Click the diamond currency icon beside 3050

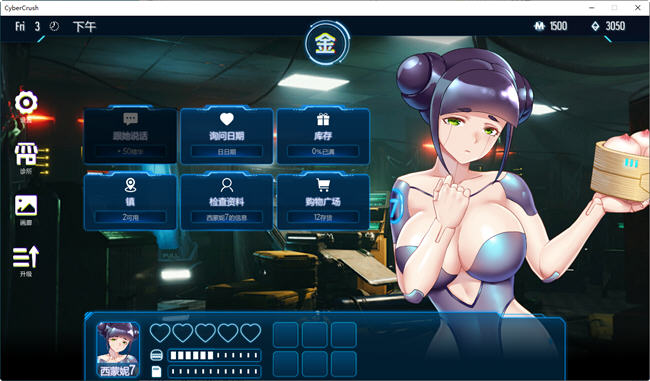tap(595, 26)
